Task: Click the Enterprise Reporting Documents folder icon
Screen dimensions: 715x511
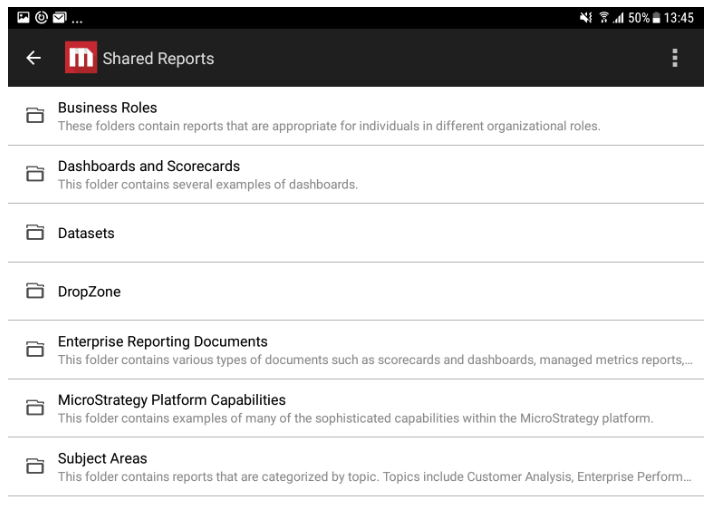Action: coord(35,349)
